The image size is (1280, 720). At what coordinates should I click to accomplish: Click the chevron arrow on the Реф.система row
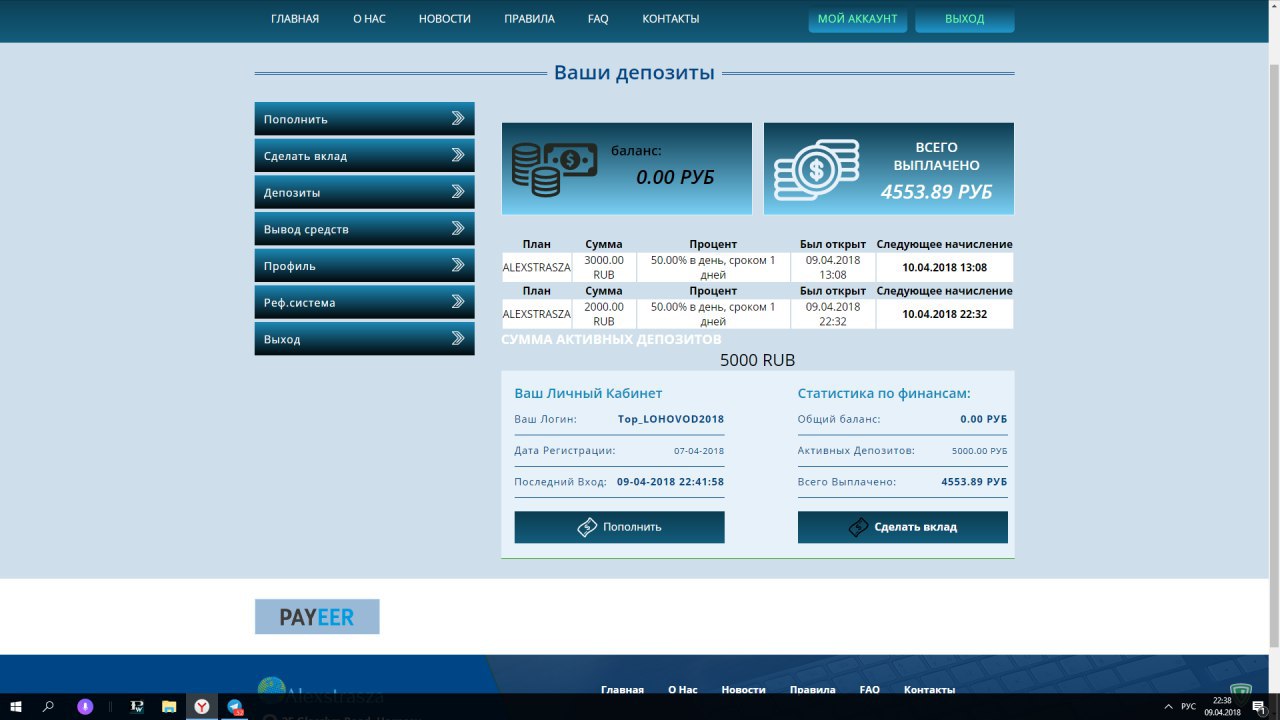[458, 301]
